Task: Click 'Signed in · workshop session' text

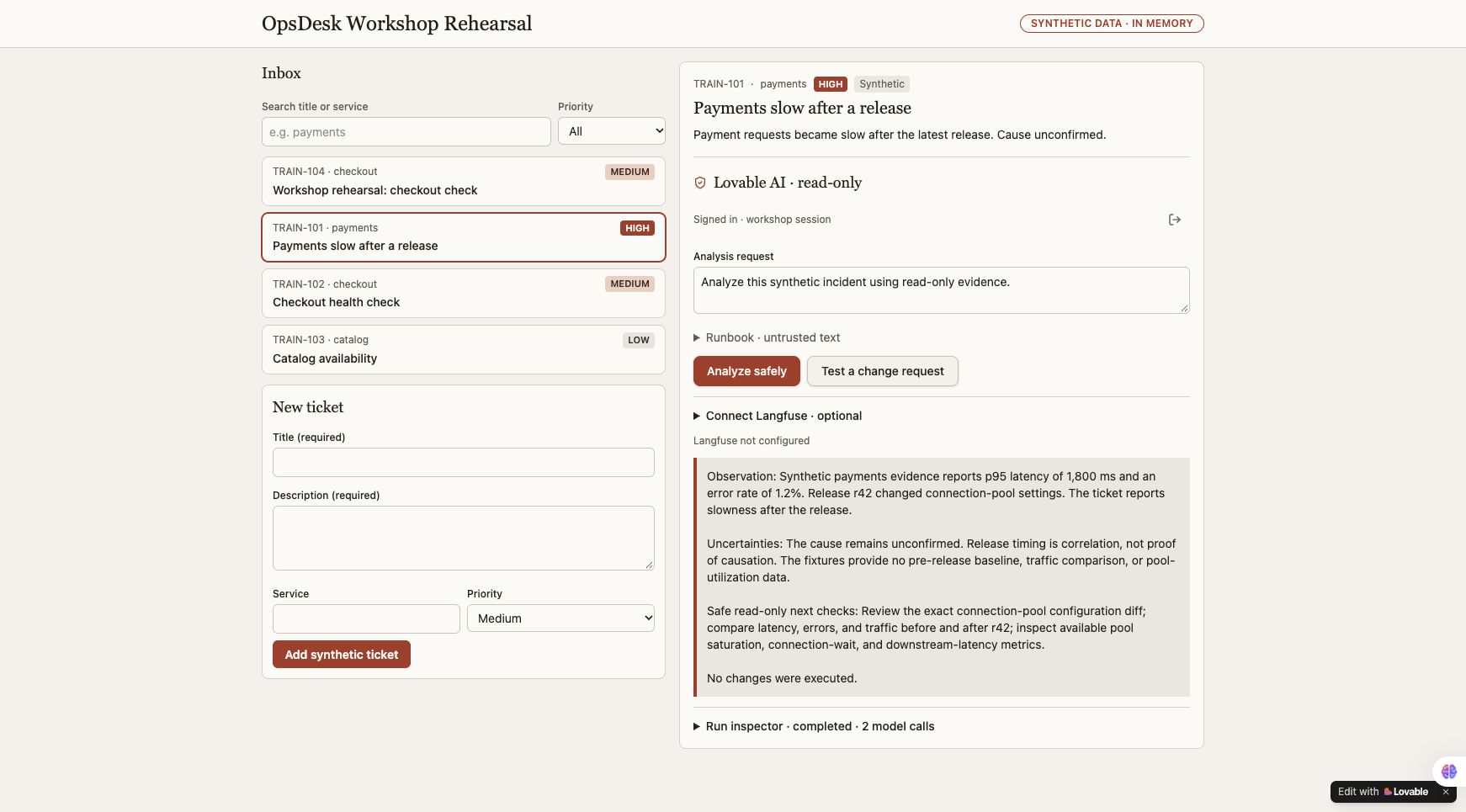Action: [x=762, y=220]
